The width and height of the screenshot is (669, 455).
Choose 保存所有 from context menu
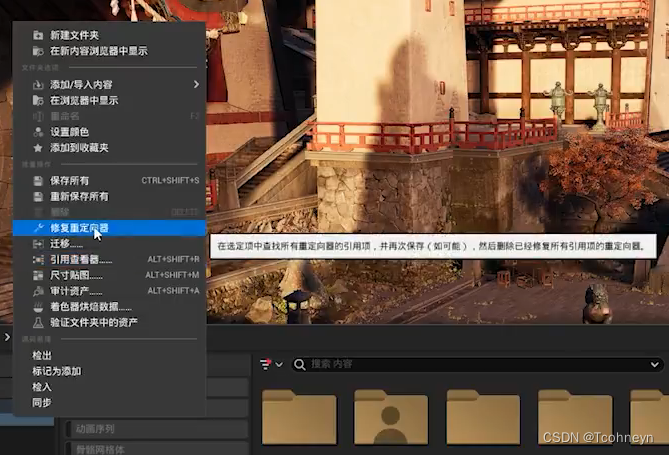point(109,181)
